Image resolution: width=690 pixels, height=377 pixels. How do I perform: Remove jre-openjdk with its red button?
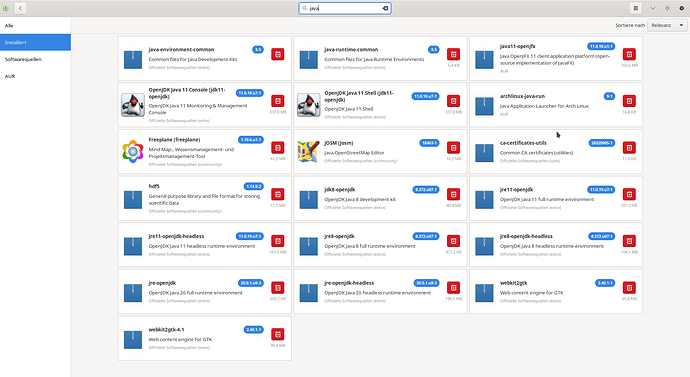(x=277, y=287)
